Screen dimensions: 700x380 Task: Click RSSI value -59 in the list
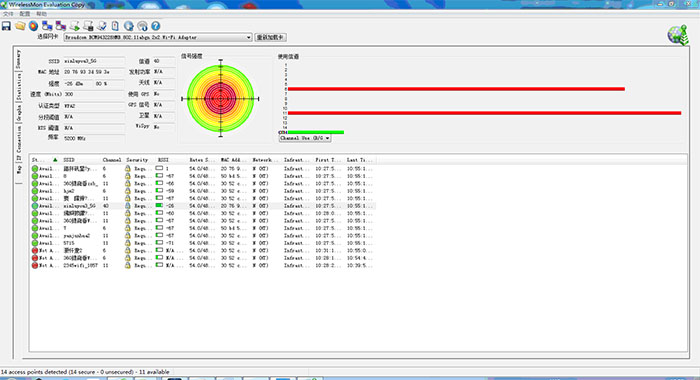170,191
